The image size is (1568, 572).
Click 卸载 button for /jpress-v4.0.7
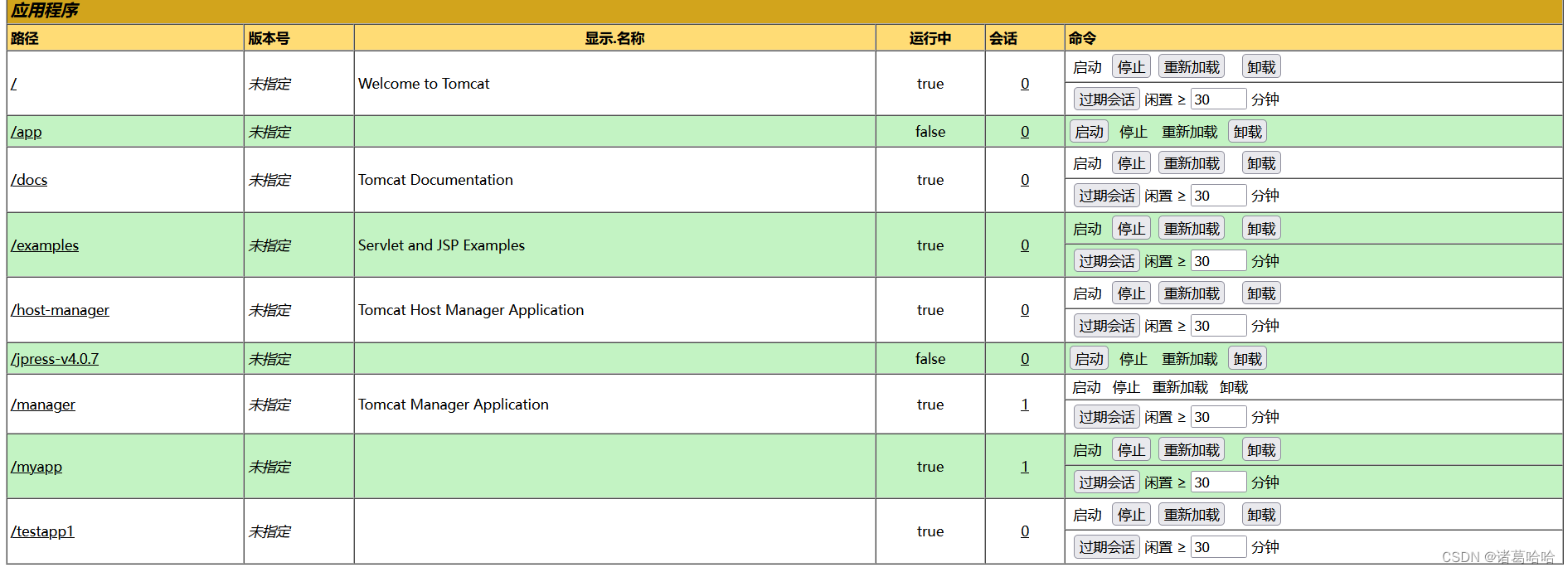click(1247, 359)
